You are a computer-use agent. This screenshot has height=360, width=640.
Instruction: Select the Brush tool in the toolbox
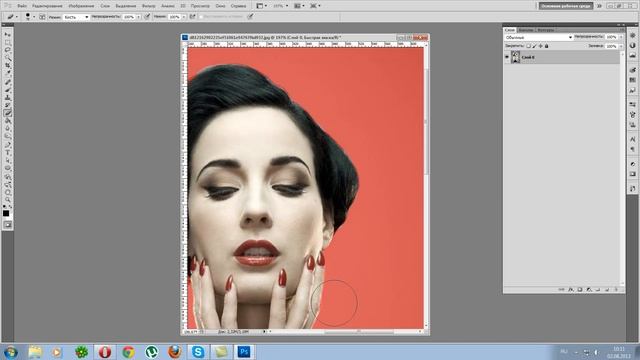pos(8,91)
